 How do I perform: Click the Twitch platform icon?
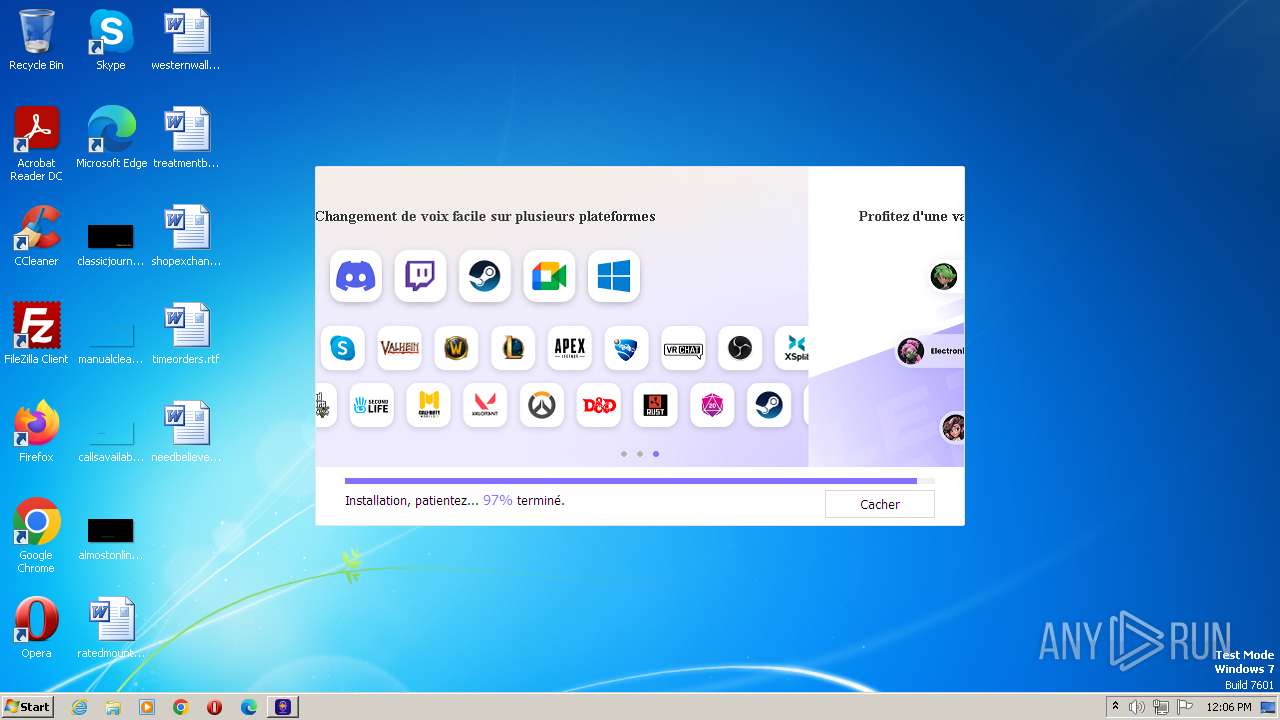coord(420,276)
